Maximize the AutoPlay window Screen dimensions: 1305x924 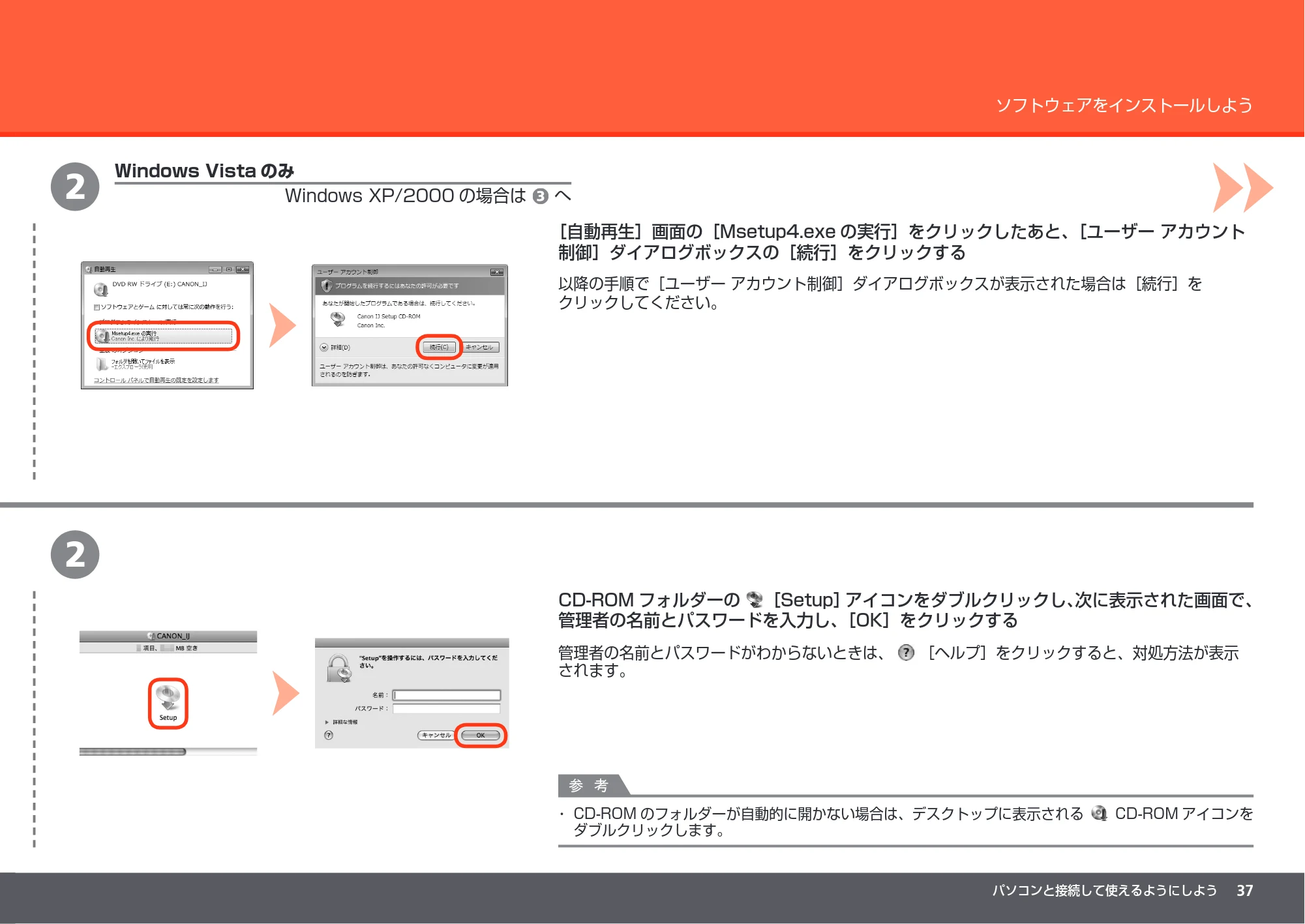(x=228, y=269)
